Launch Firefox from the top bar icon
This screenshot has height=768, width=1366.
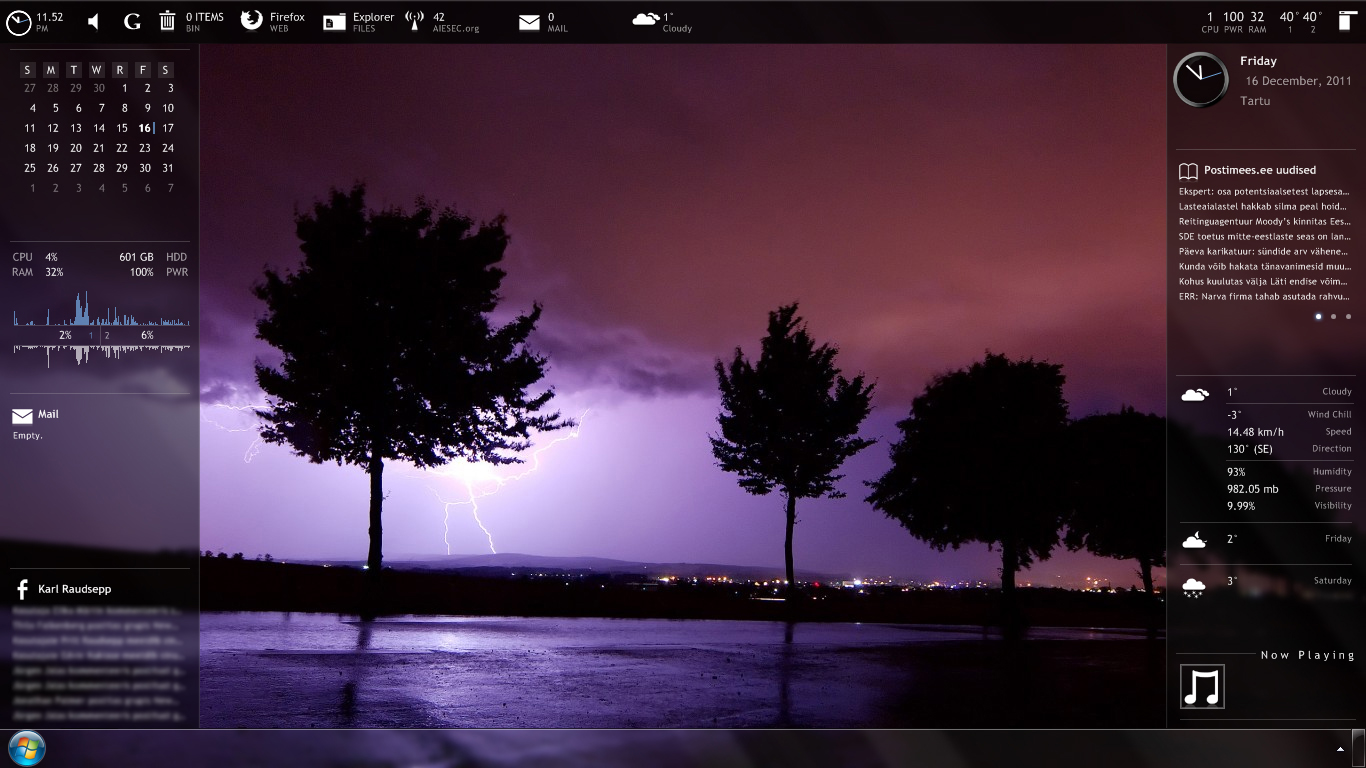tap(251, 21)
